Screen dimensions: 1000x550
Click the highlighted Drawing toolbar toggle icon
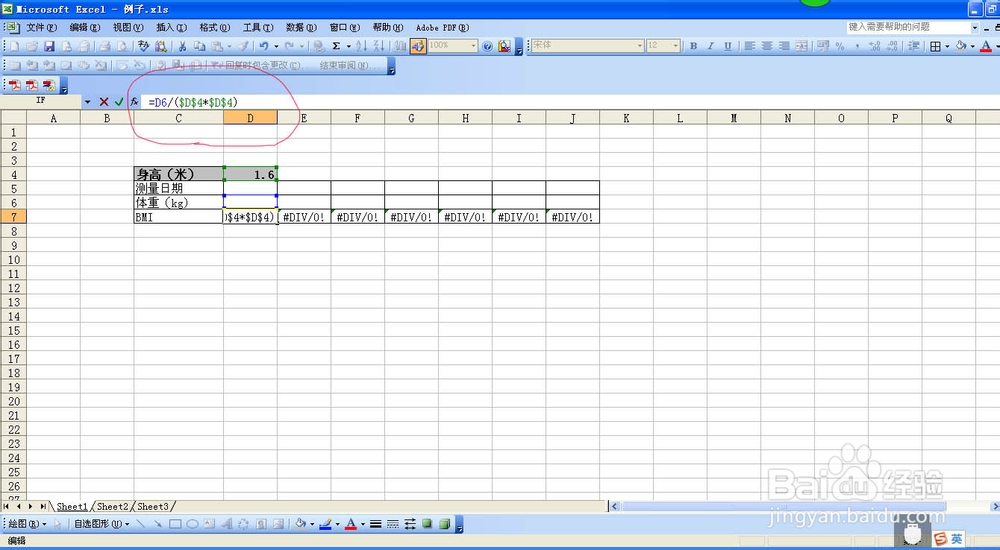click(x=418, y=46)
